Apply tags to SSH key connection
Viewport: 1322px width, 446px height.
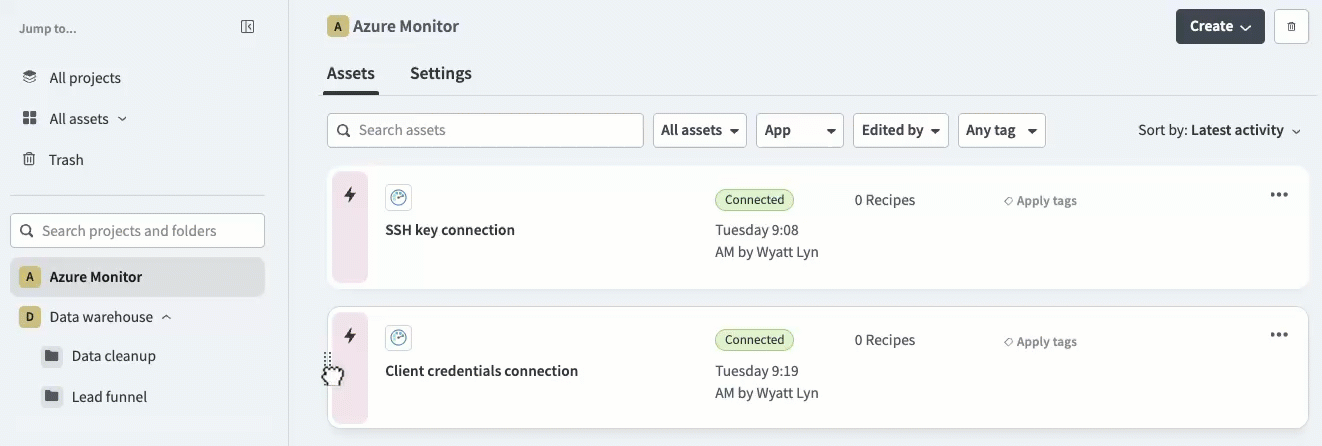tap(1046, 201)
